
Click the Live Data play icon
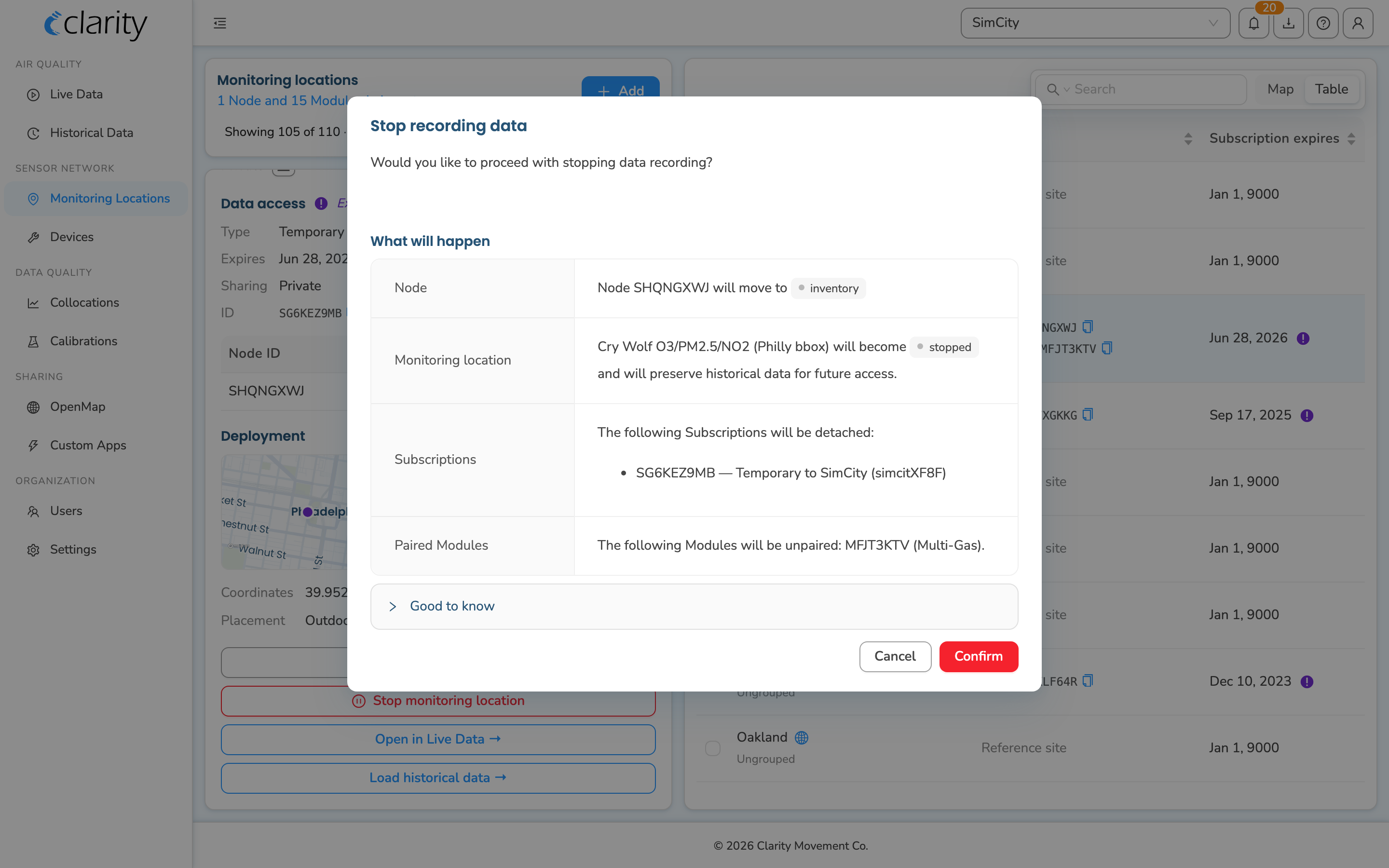(33, 95)
